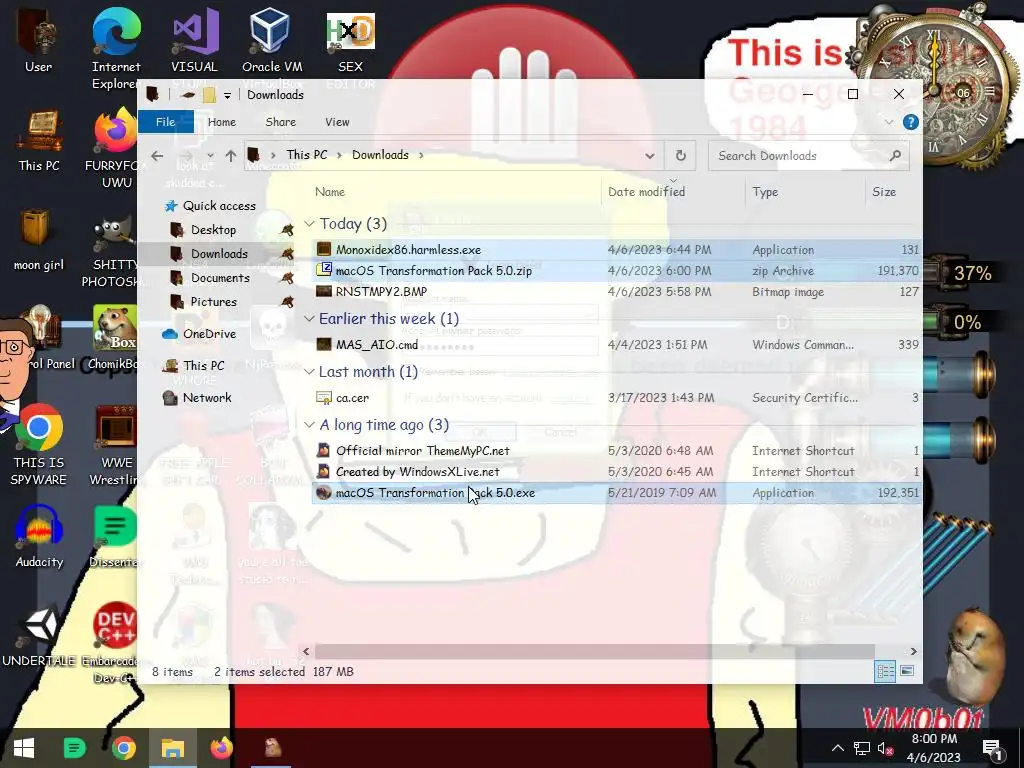Select Desktop in the navigation pane
This screenshot has height=768, width=1024.
(x=214, y=230)
